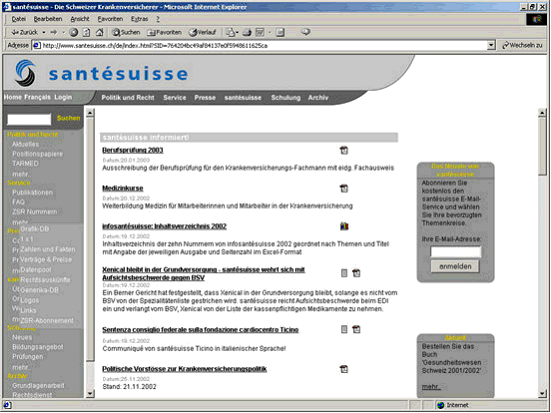Open the Sentenza consiglio federale article link
This screenshot has width=551, height=413.
pyautogui.click(x=200, y=330)
